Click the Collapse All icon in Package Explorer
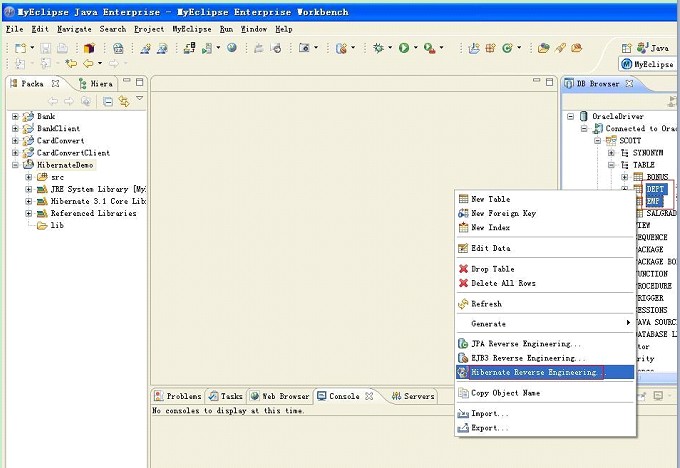Screen dimensions: 680x468 pos(108,101)
